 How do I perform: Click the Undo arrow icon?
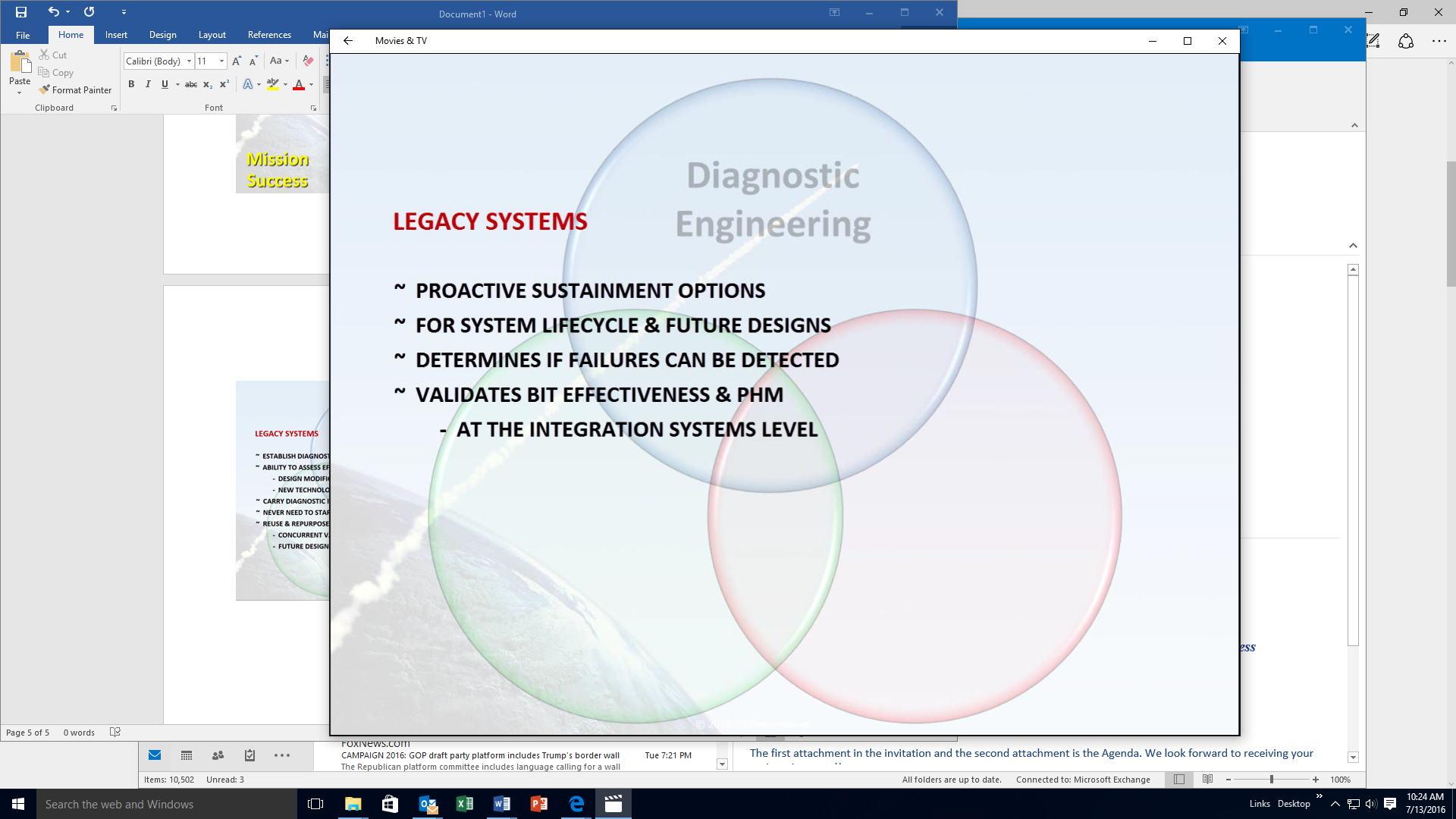(x=53, y=12)
